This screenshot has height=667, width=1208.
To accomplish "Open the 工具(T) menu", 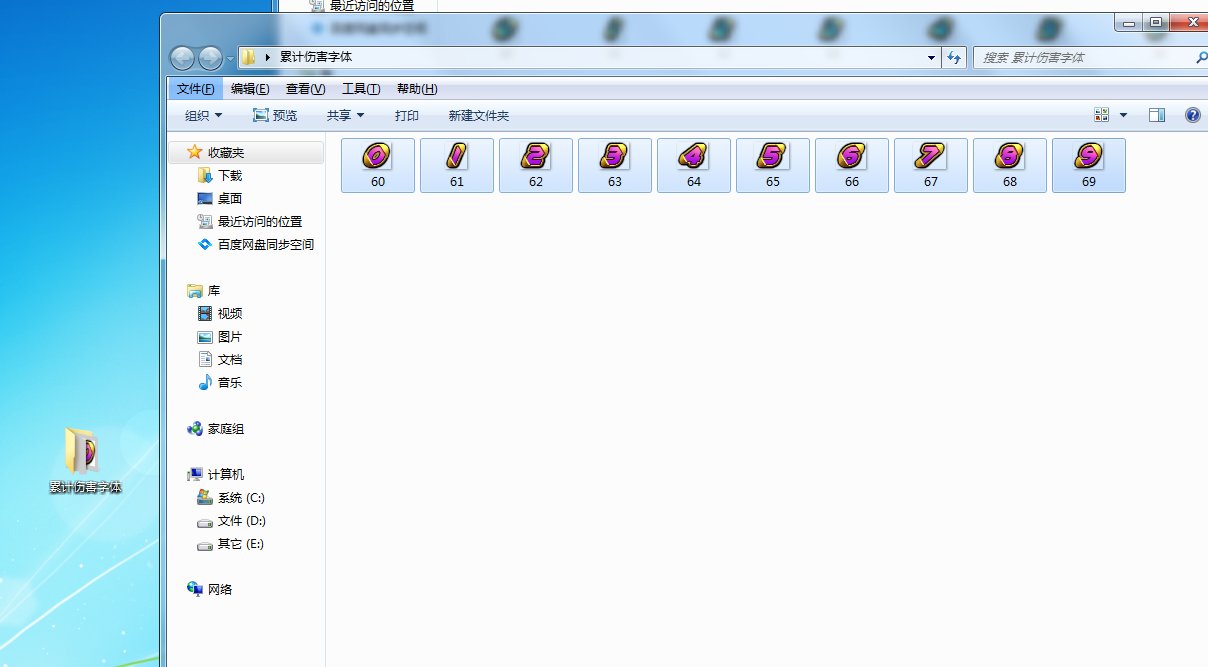I will (x=361, y=89).
